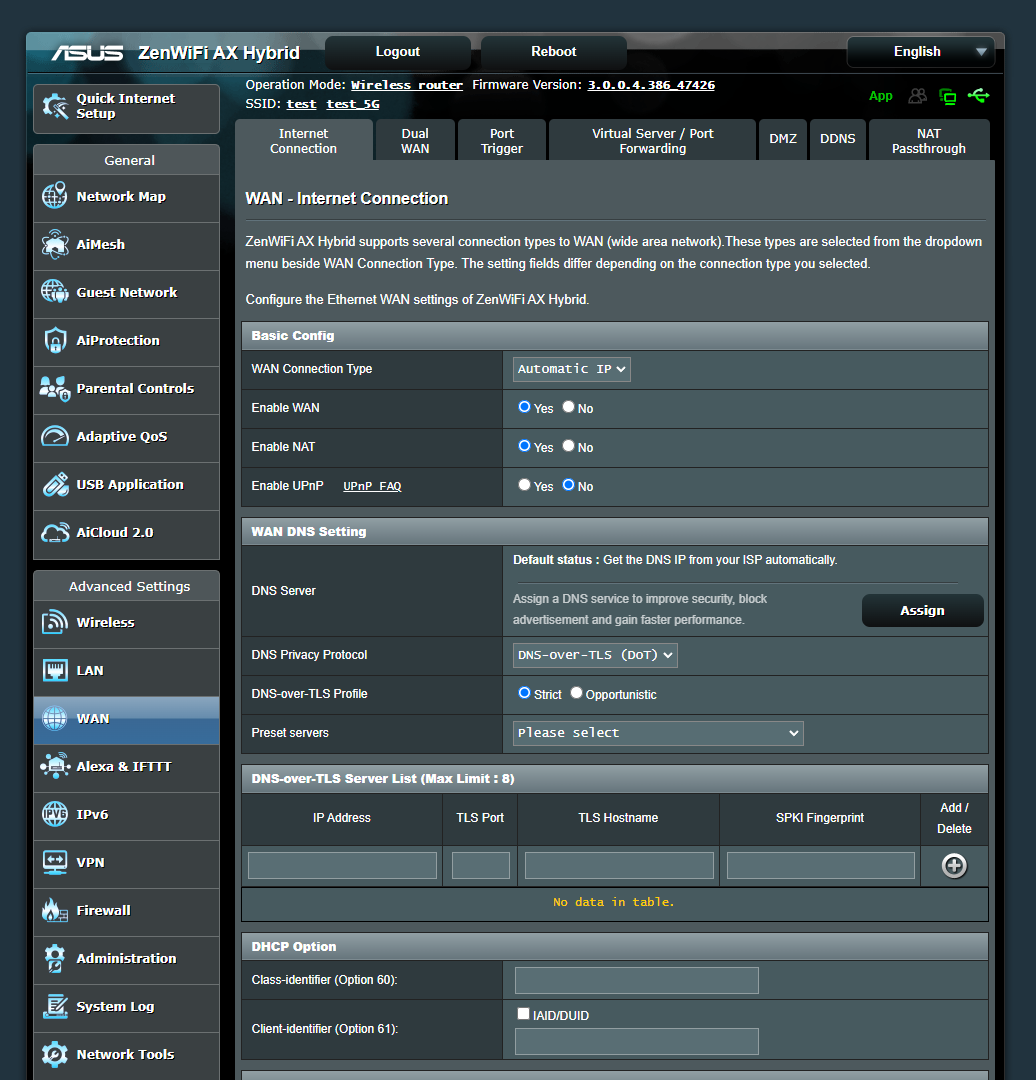The height and width of the screenshot is (1080, 1036).
Task: Click the network clients icon in header
Action: pyautogui.click(x=917, y=96)
